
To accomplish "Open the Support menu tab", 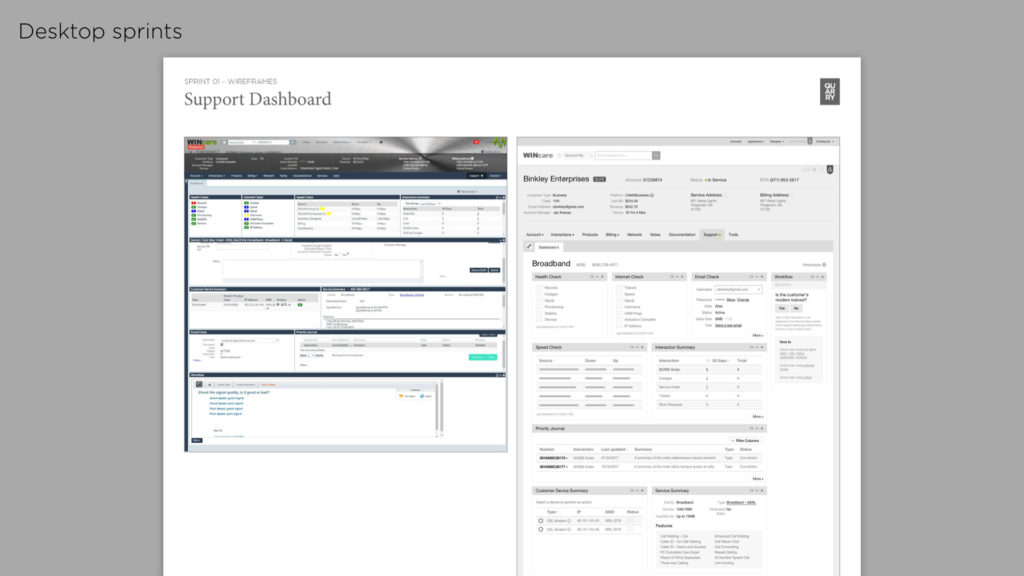I will pos(711,234).
